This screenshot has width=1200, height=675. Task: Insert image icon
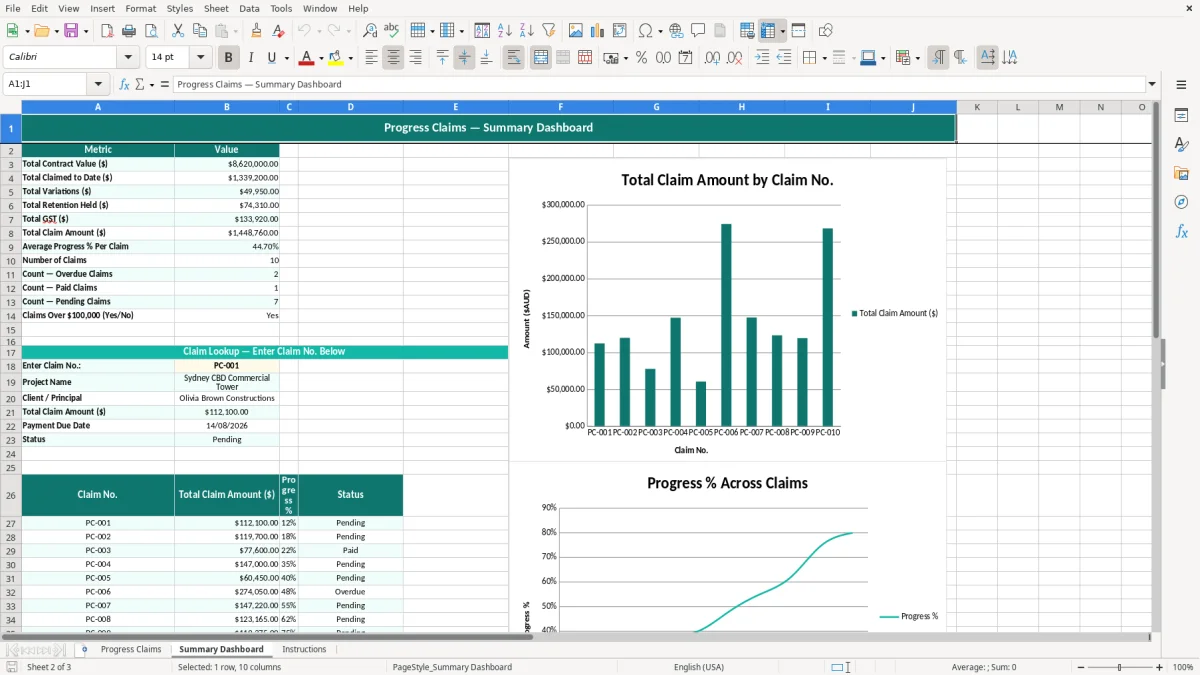pos(576,31)
